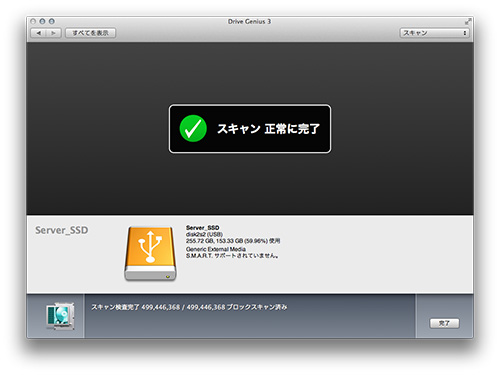Click the orange USB drive icon
This screenshot has height=375, width=500.
point(150,254)
